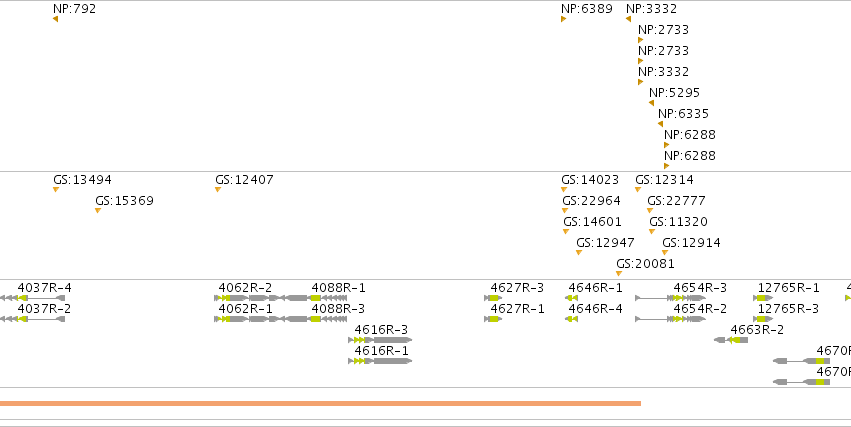Select the 4037R-4 transcript model

33,298
